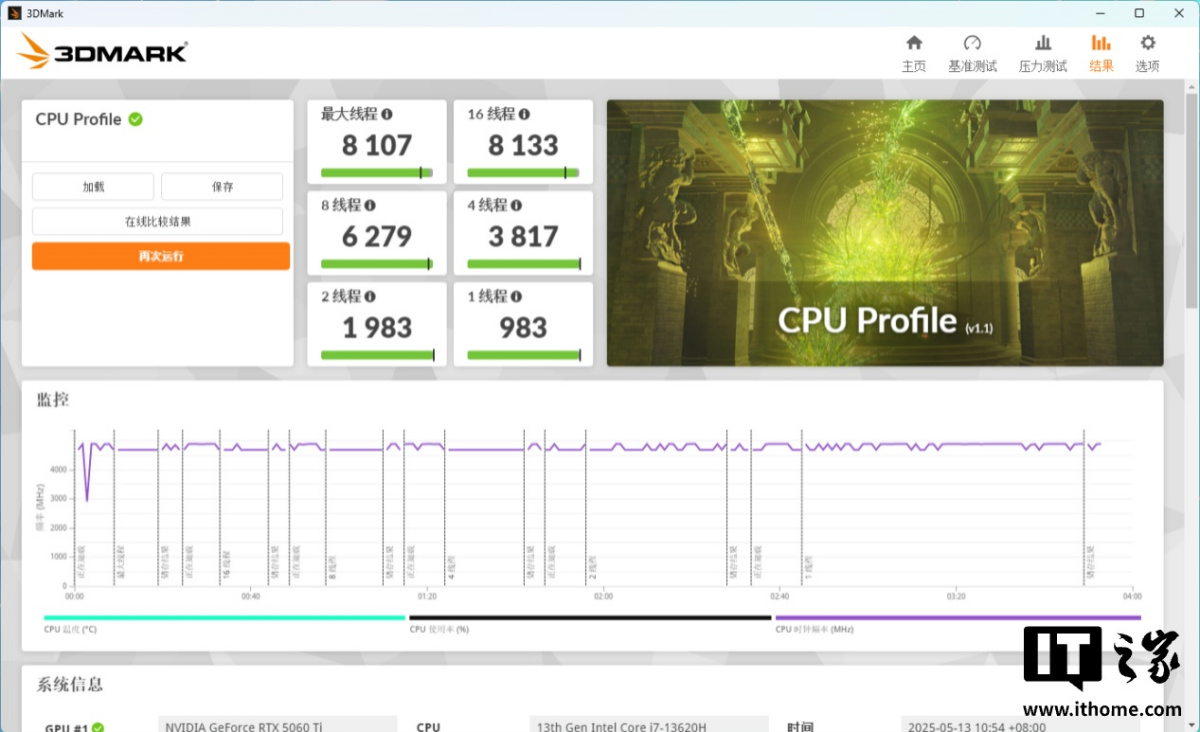
Task: Click info icon beside 8 线程
Action: pyautogui.click(x=370, y=205)
